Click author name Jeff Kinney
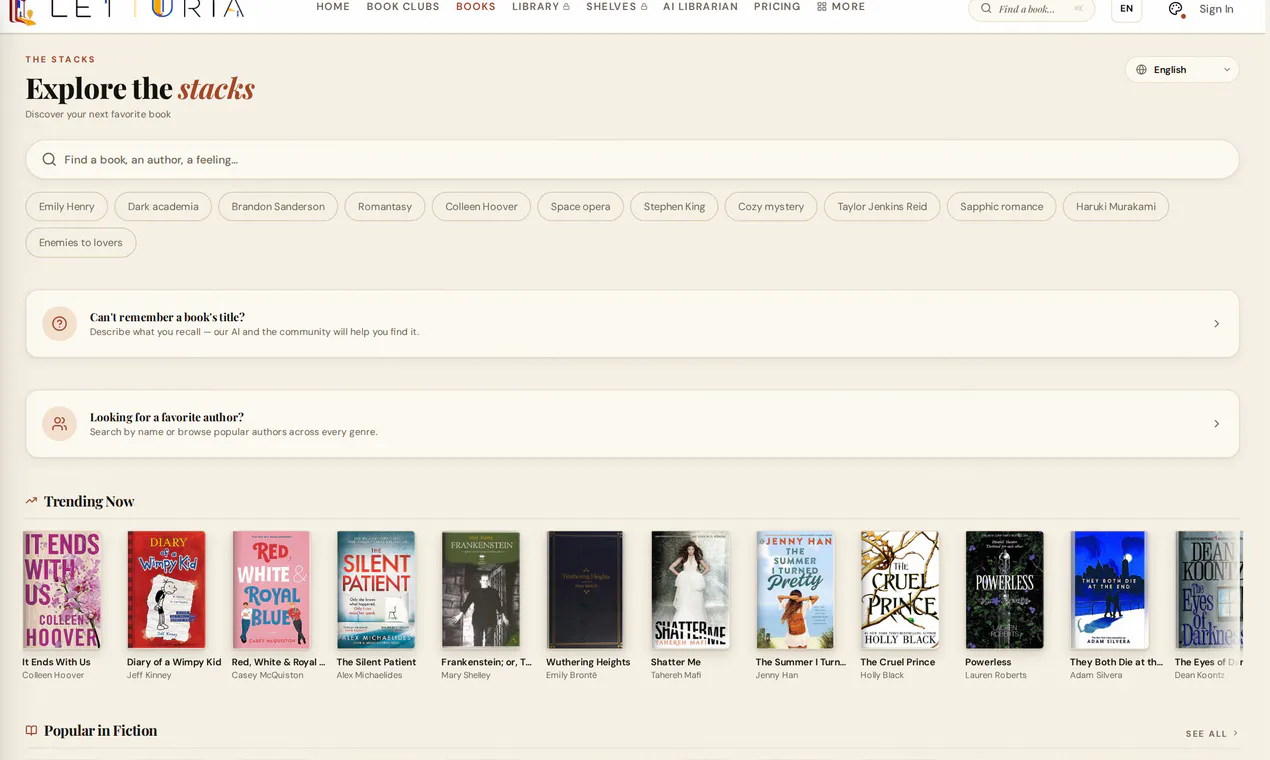1270x760 pixels. (149, 675)
